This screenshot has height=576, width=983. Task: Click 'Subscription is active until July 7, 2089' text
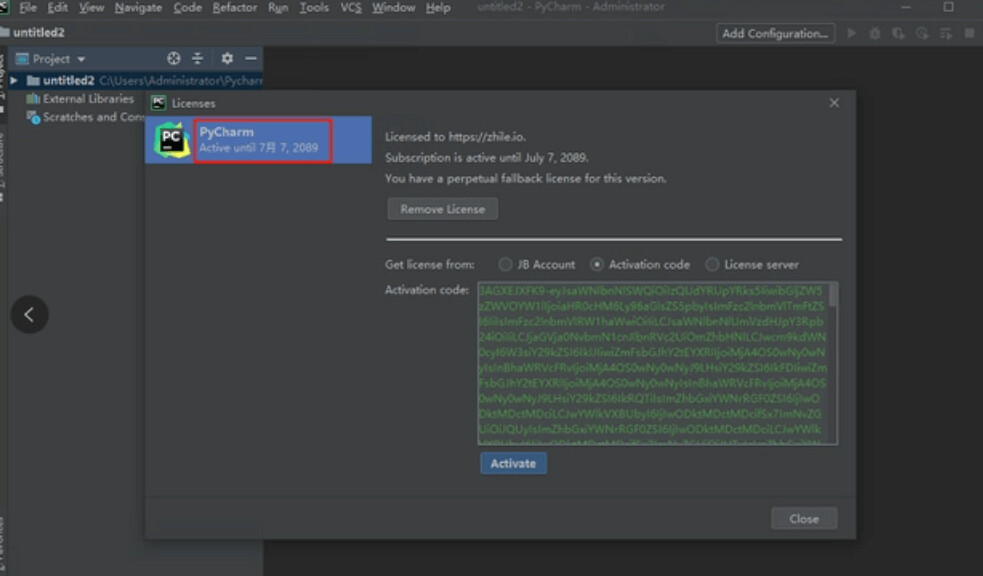[x=486, y=157]
